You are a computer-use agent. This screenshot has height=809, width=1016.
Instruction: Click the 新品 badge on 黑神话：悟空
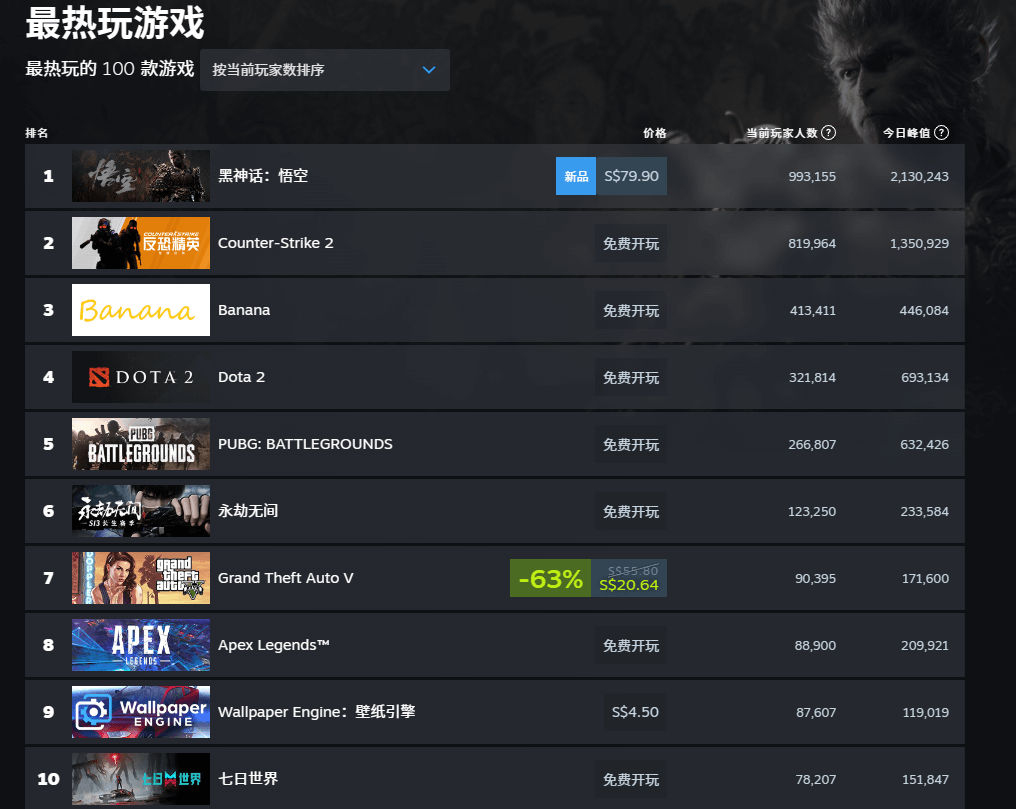tap(575, 175)
